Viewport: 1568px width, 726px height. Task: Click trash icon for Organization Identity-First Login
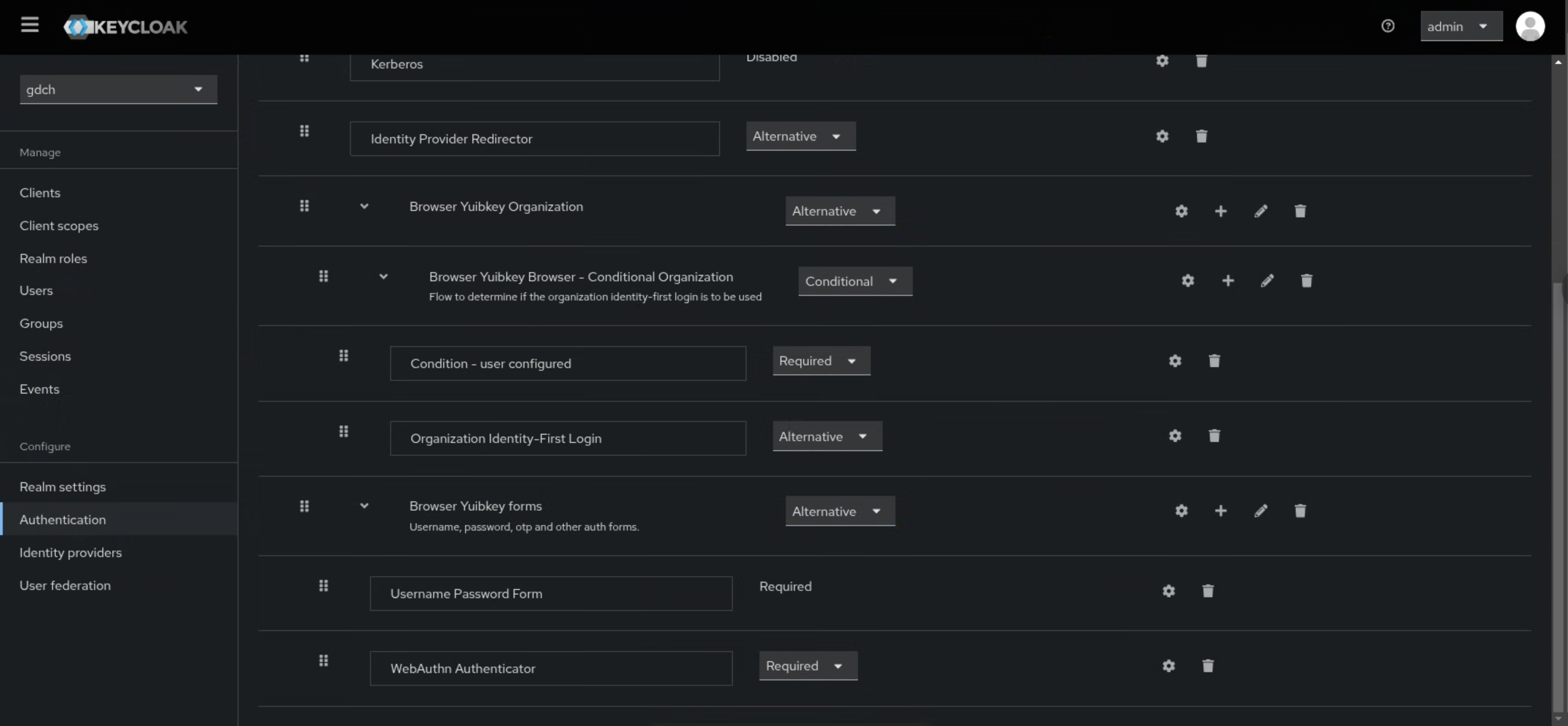[x=1214, y=436]
